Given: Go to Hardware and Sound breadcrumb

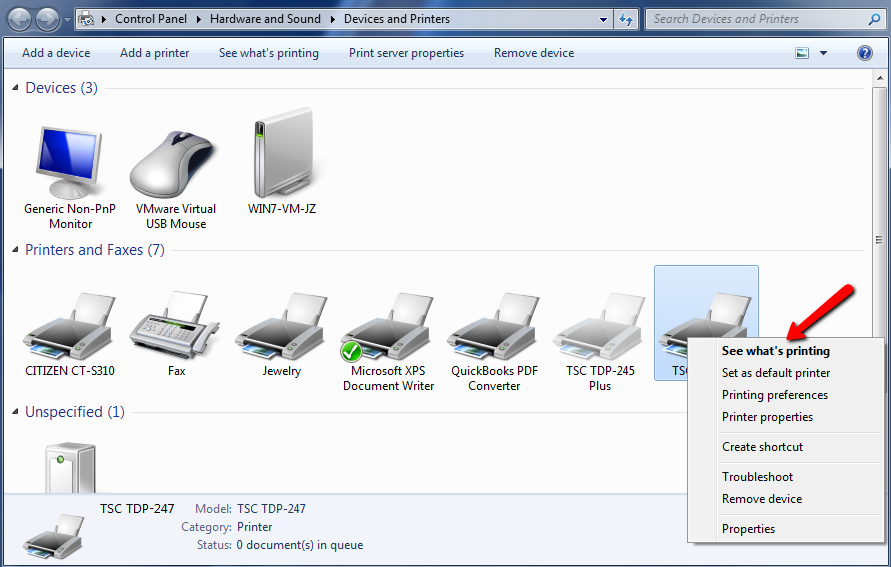Looking at the screenshot, I should [265, 19].
